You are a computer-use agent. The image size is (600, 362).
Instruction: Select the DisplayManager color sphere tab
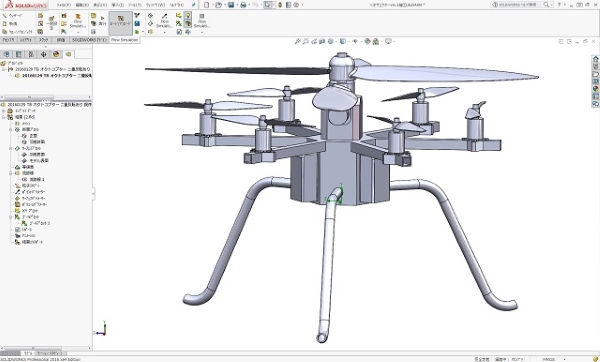coord(56,54)
